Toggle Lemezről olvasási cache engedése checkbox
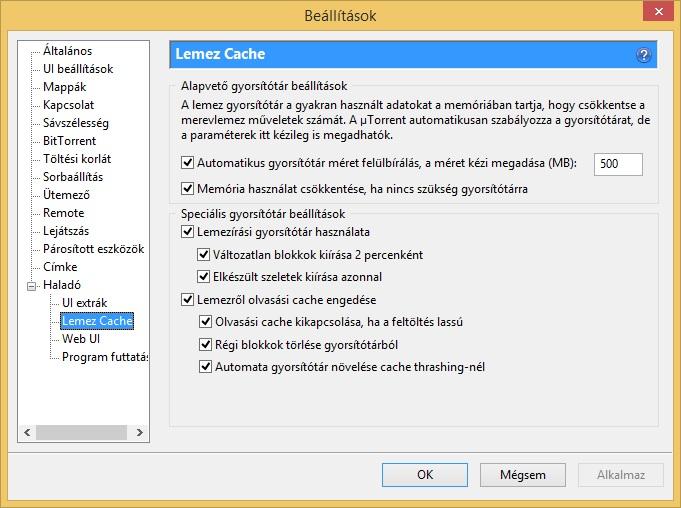The width and height of the screenshot is (681, 508). [187, 300]
